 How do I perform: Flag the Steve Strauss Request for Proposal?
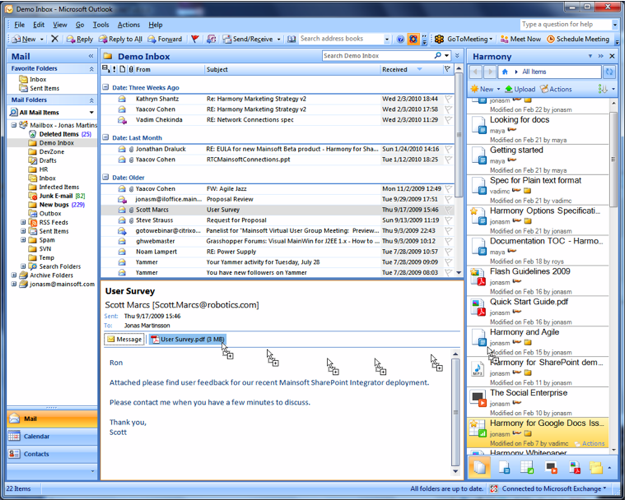tap(448, 220)
